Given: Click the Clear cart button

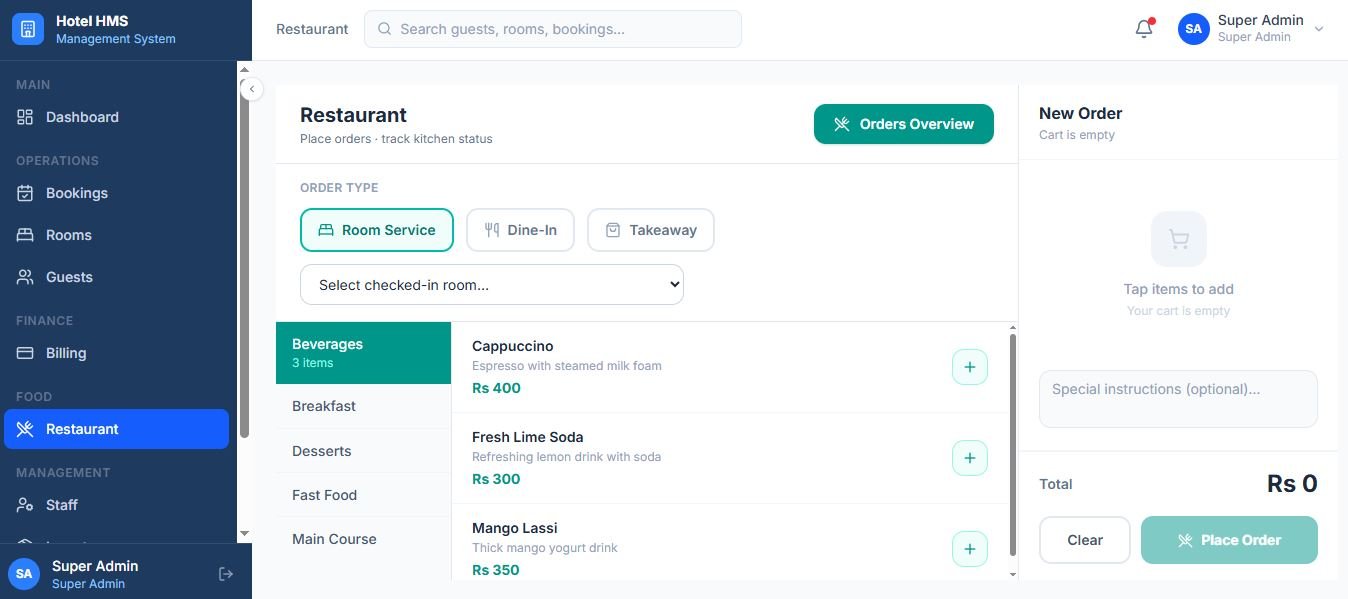Looking at the screenshot, I should pyautogui.click(x=1085, y=540).
